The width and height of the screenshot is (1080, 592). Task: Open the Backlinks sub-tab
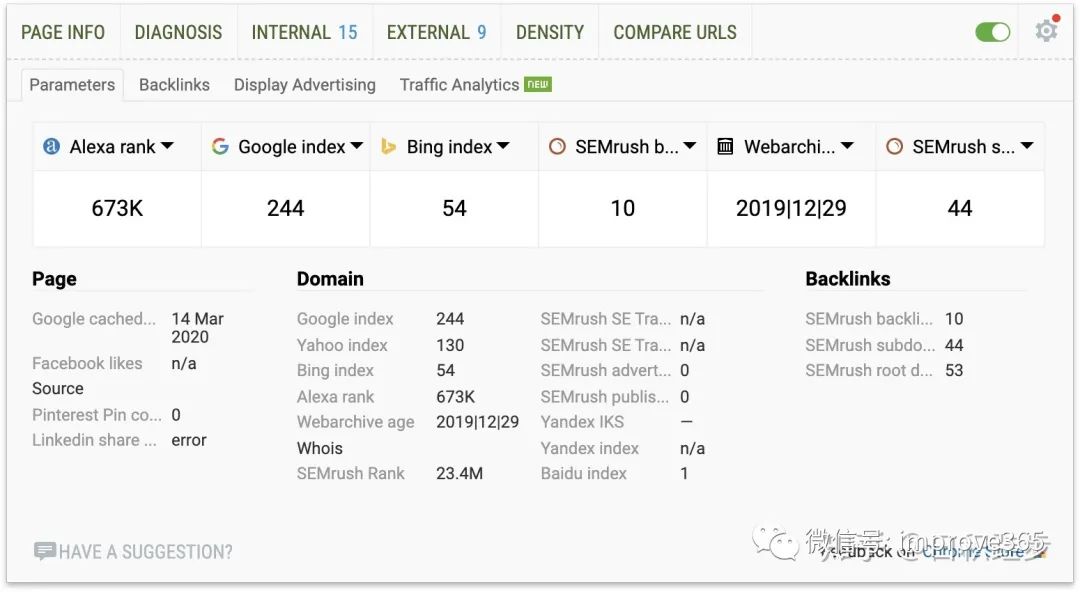[174, 85]
